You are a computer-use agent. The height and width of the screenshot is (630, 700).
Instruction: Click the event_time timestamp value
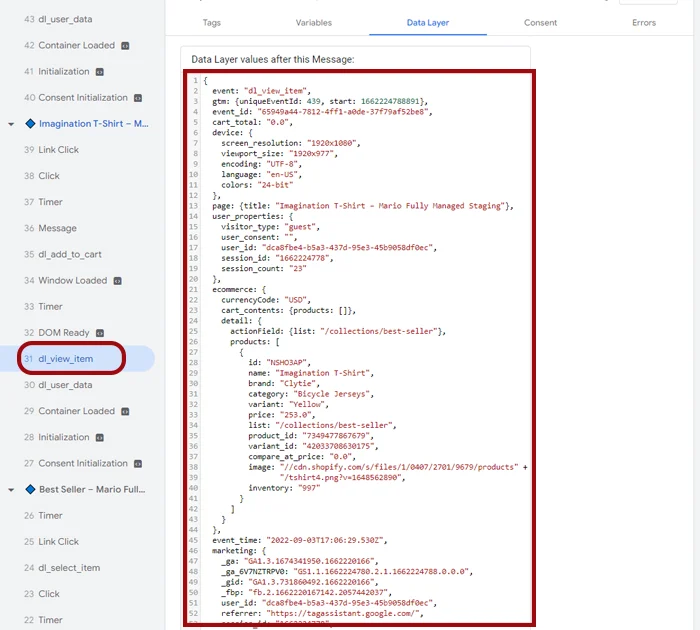pos(325,540)
